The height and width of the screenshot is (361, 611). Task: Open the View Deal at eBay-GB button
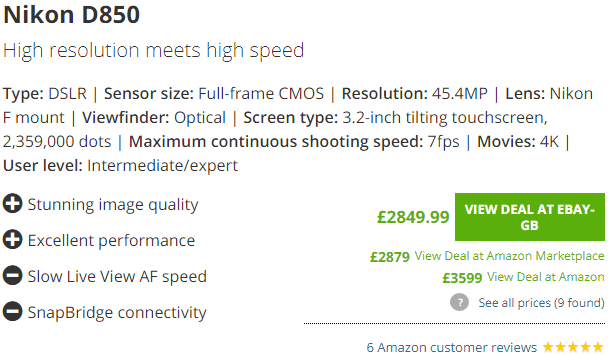[530, 217]
